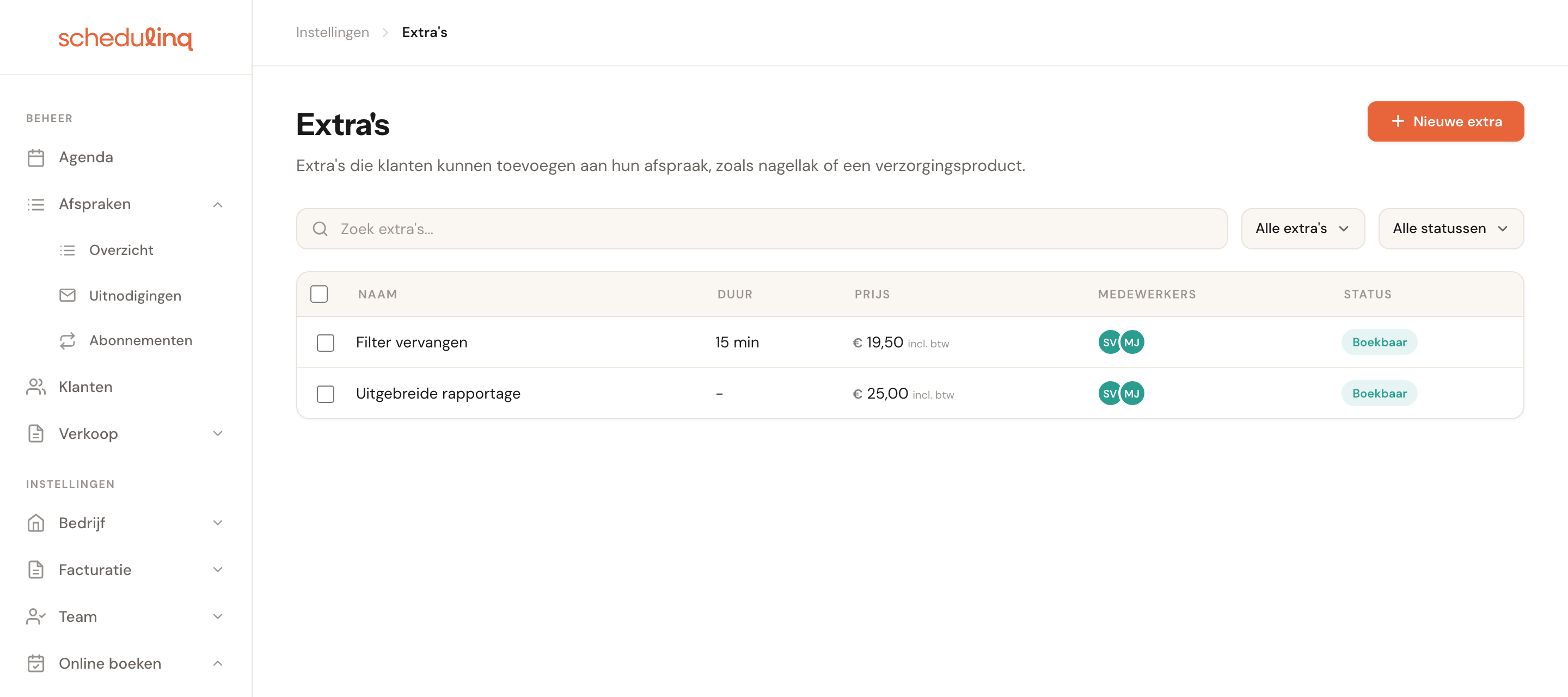Click the Facturatie document icon
This screenshot has width=1568, height=697.
(x=36, y=570)
